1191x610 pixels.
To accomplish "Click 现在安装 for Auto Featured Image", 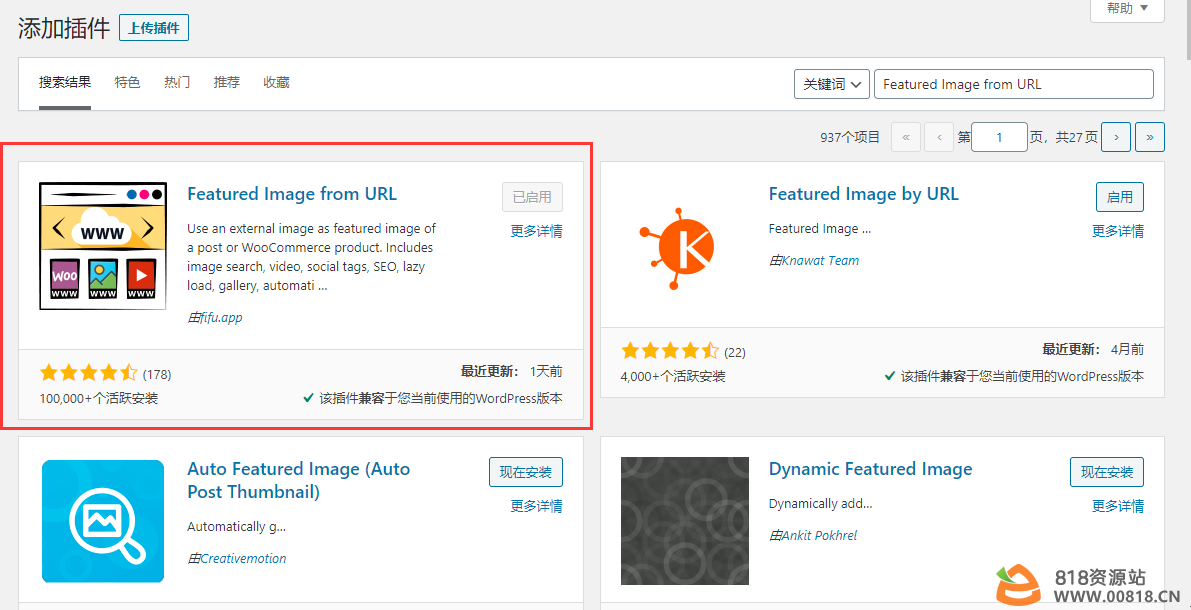I will 526,472.
